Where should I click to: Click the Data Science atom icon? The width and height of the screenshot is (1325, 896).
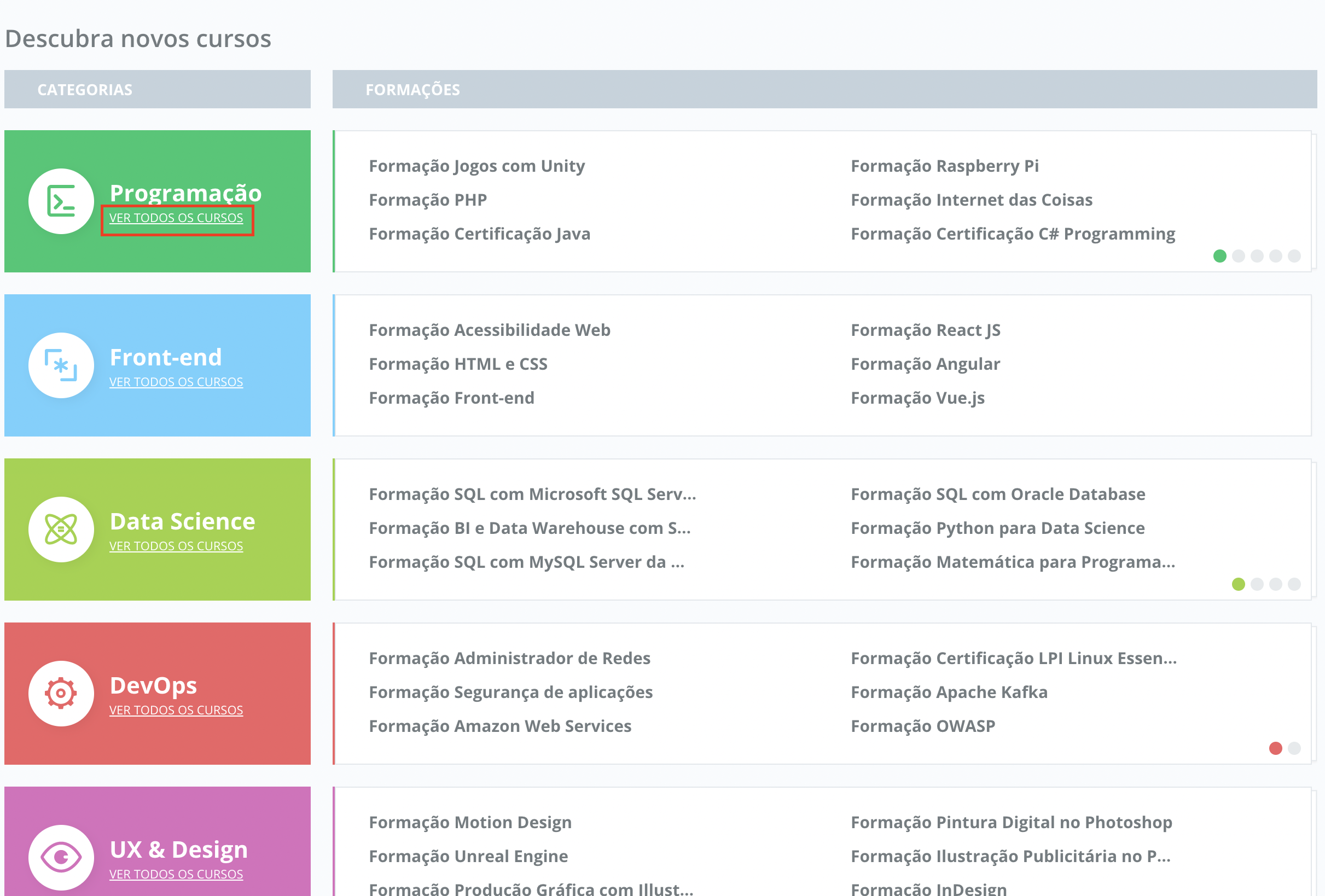(x=61, y=530)
